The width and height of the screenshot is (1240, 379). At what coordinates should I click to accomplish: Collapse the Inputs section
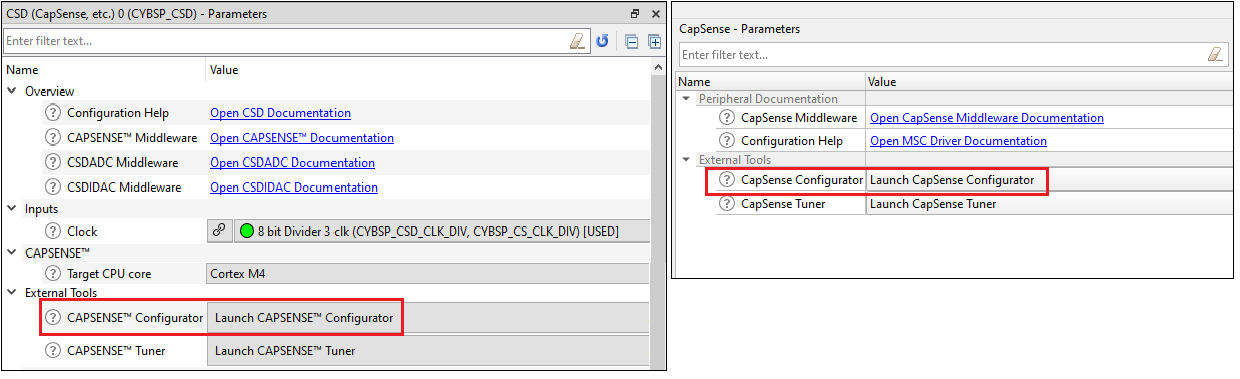[x=12, y=209]
